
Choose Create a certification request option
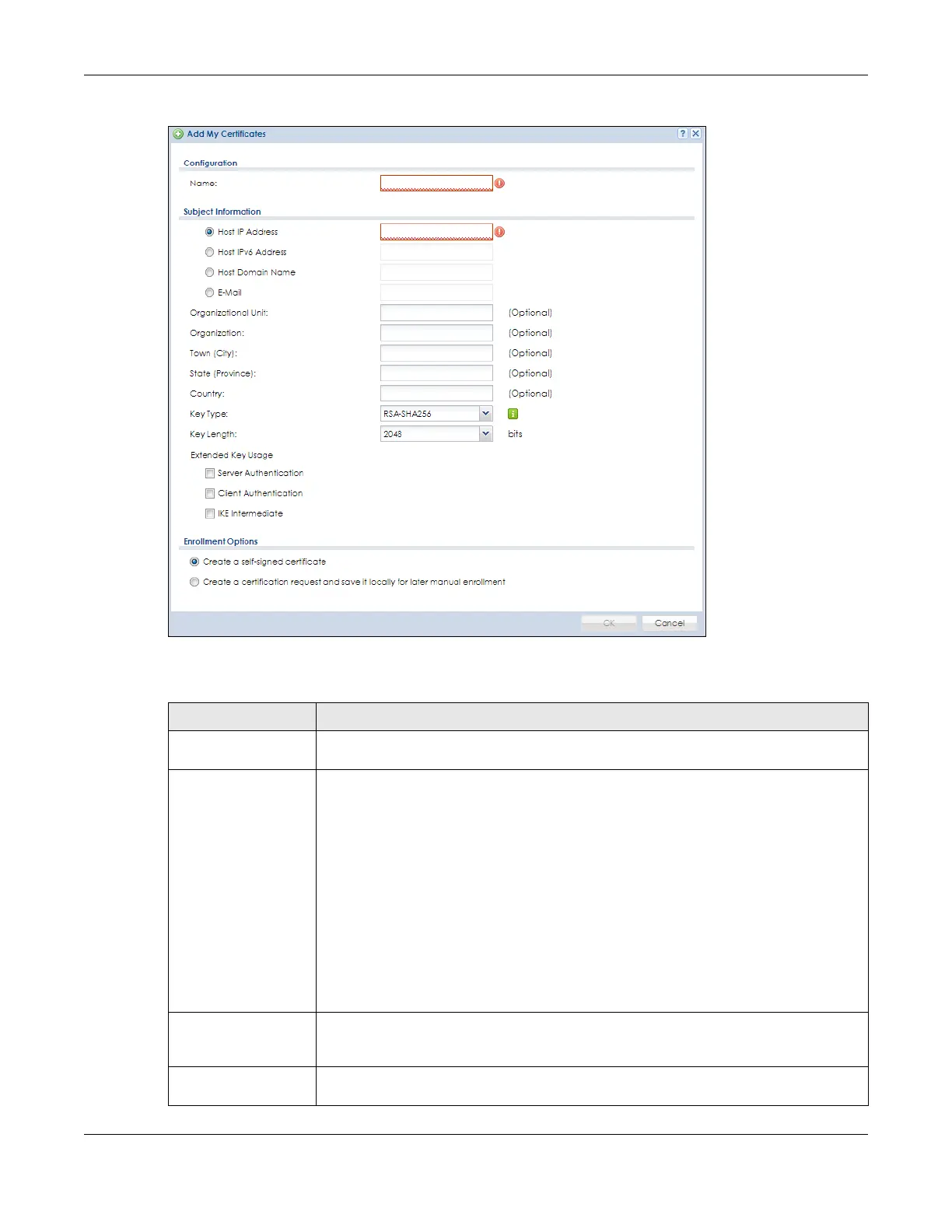click(x=194, y=582)
